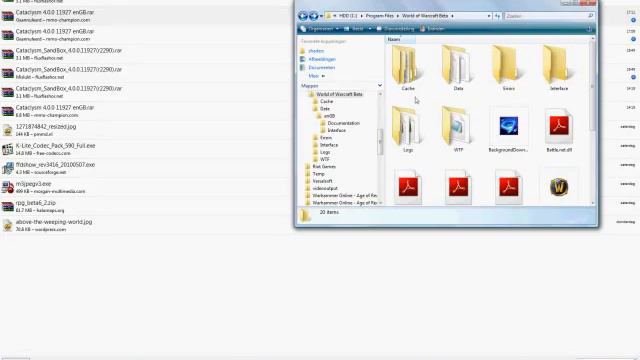Open Afbeeldingen favorite link

pyautogui.click(x=322, y=59)
